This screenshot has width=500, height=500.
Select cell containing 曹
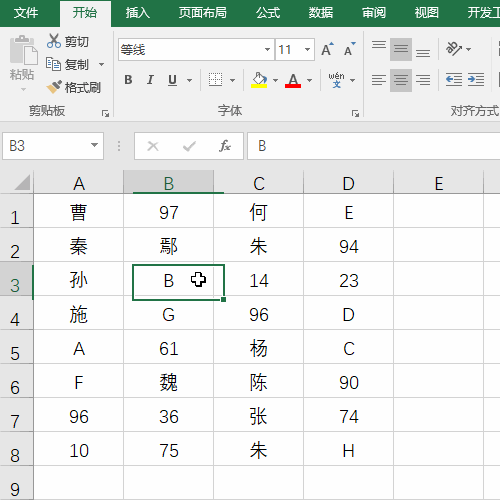pos(79,211)
